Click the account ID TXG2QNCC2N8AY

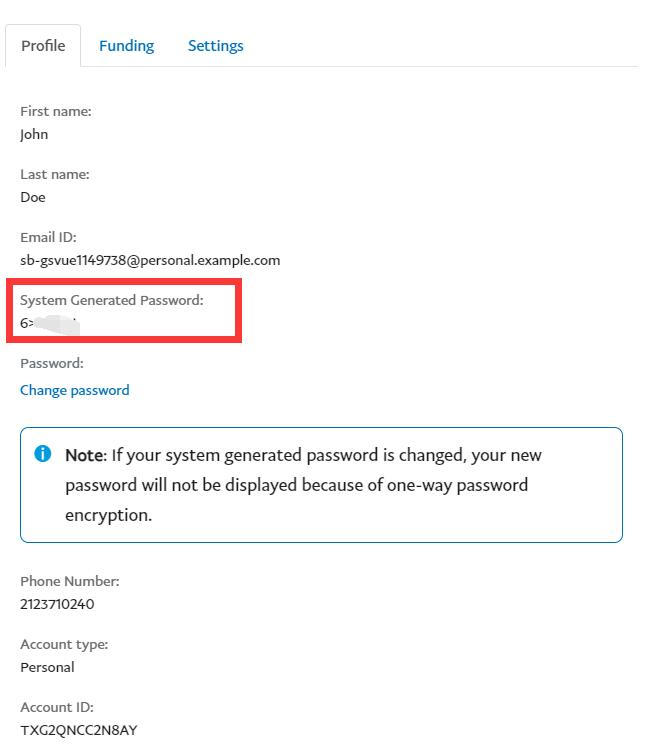click(78, 730)
